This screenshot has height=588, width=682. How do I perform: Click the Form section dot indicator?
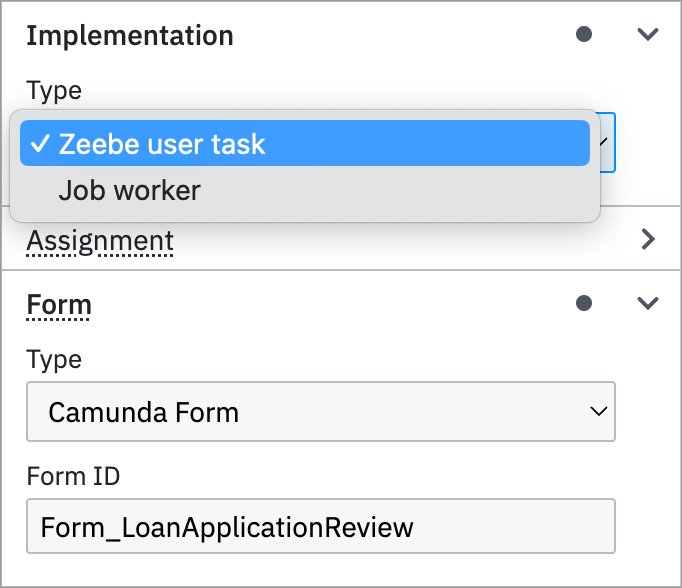click(x=585, y=303)
